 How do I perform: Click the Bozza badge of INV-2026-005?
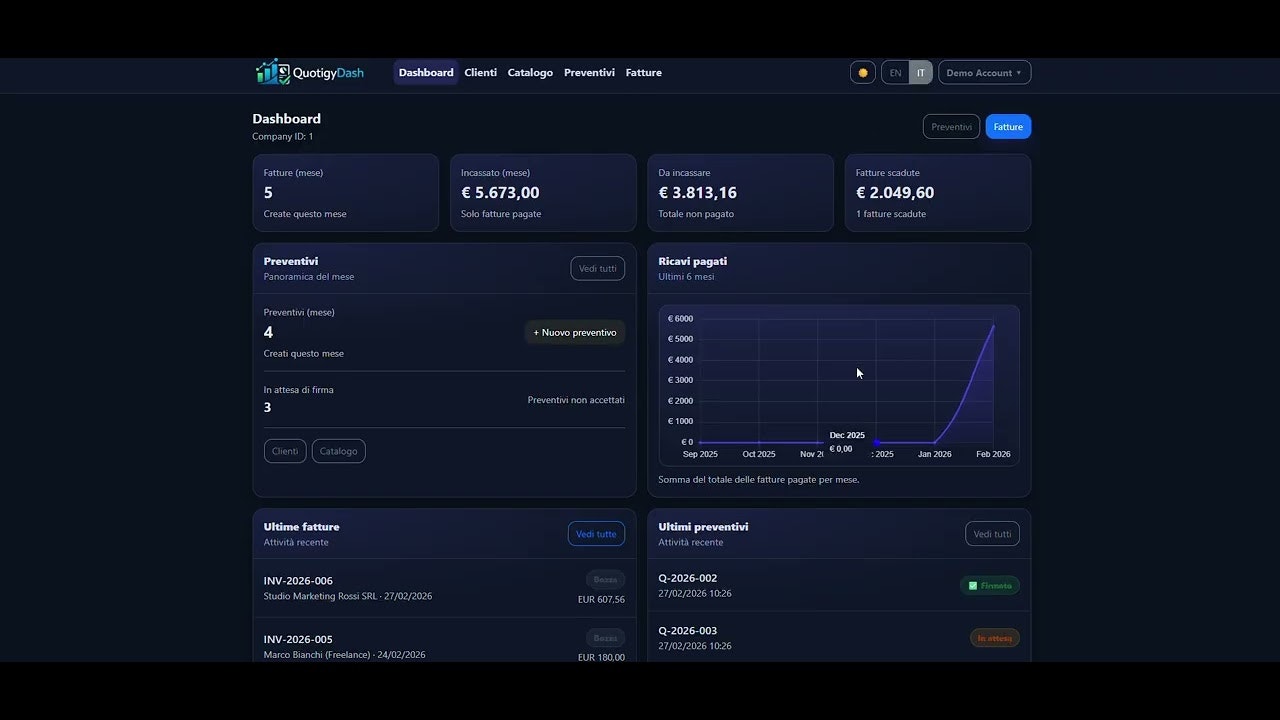[x=605, y=638]
